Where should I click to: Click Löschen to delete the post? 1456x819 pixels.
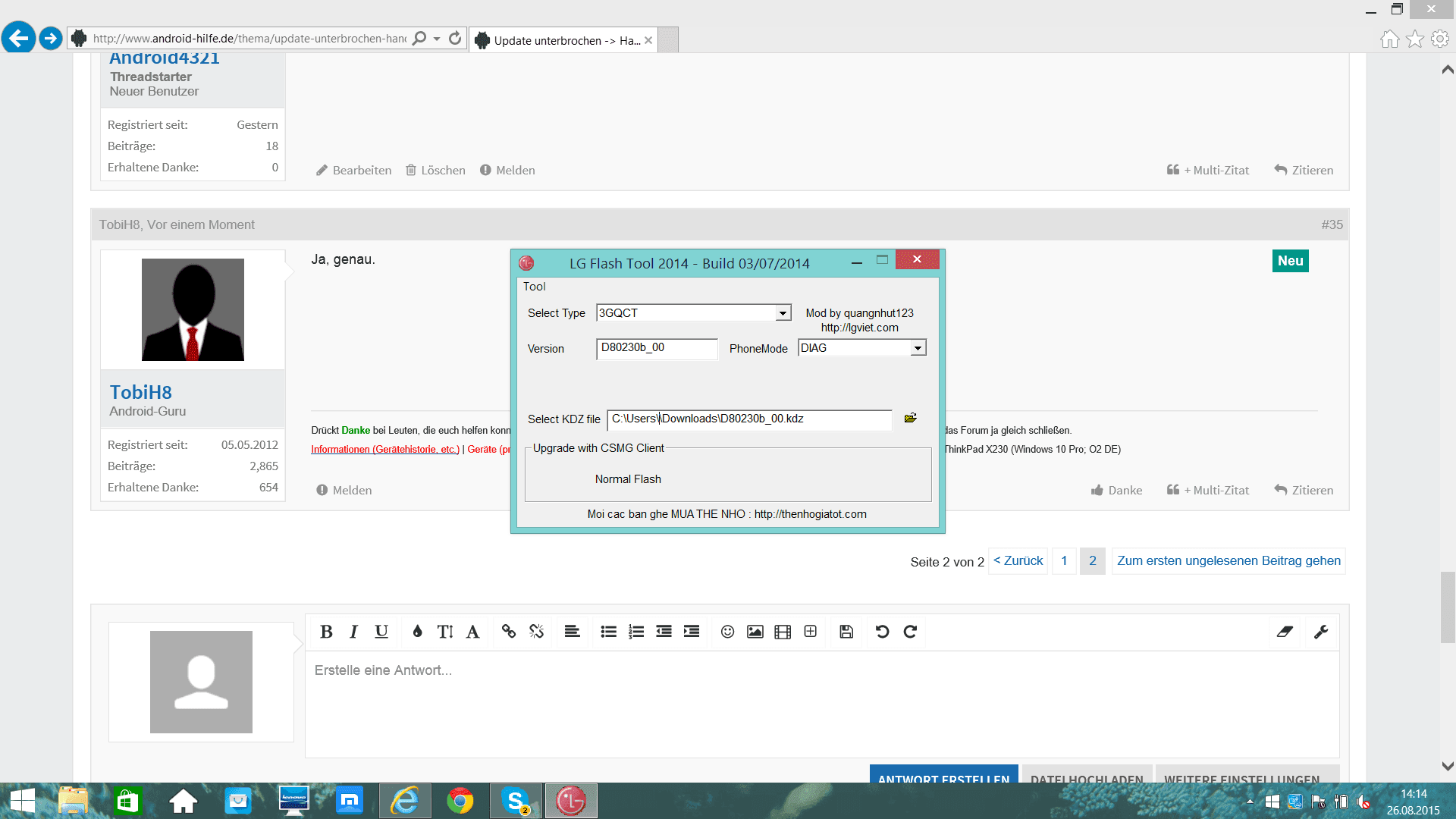click(435, 171)
